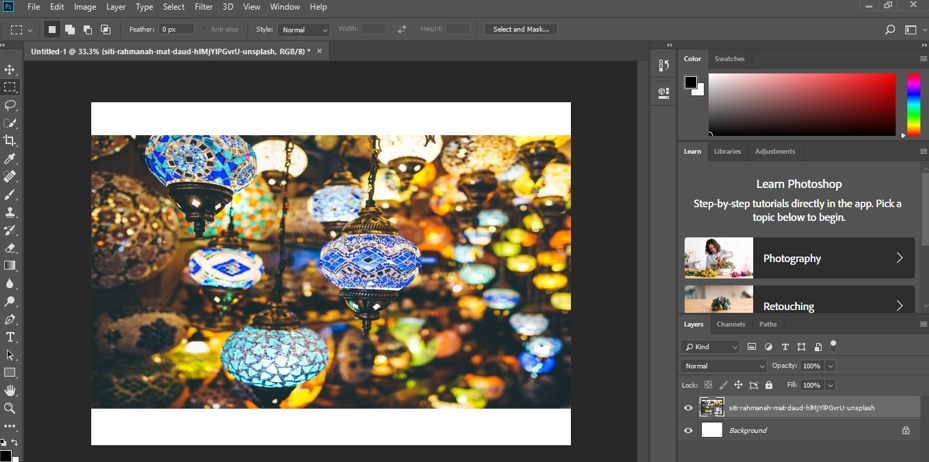929x462 pixels.
Task: Open the workspace switcher dropdown
Action: [911, 29]
